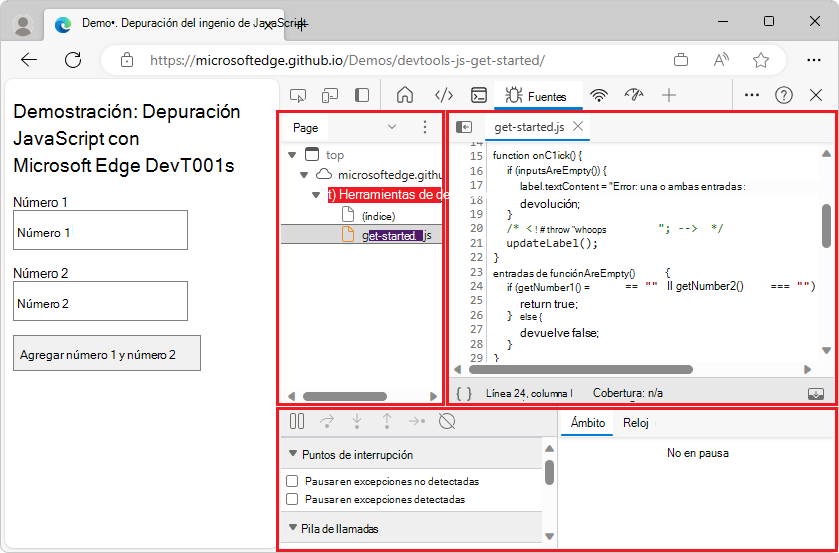839x553 pixels.
Task: Click the Número 1 input field
Action: click(x=101, y=230)
